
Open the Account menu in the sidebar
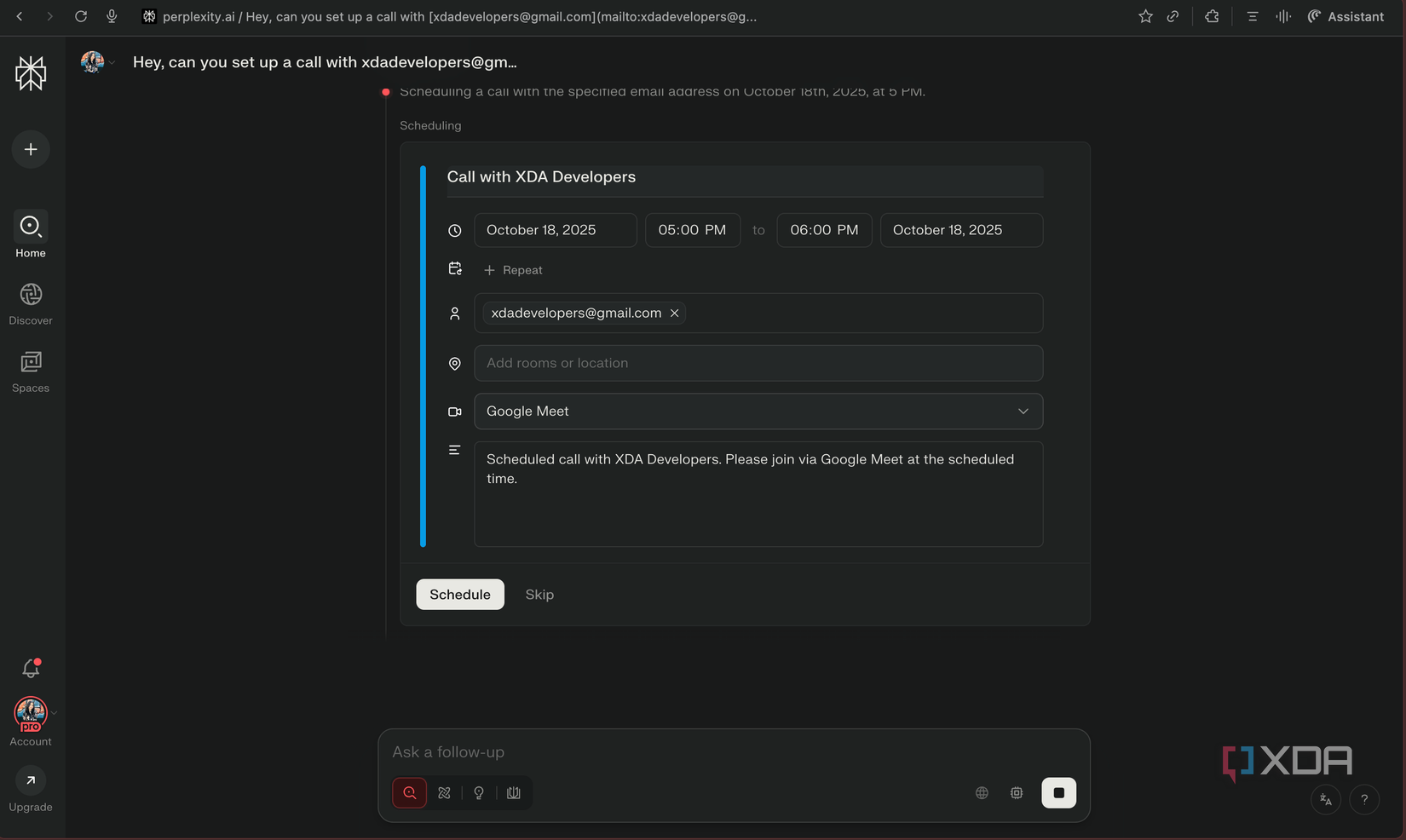click(x=31, y=722)
